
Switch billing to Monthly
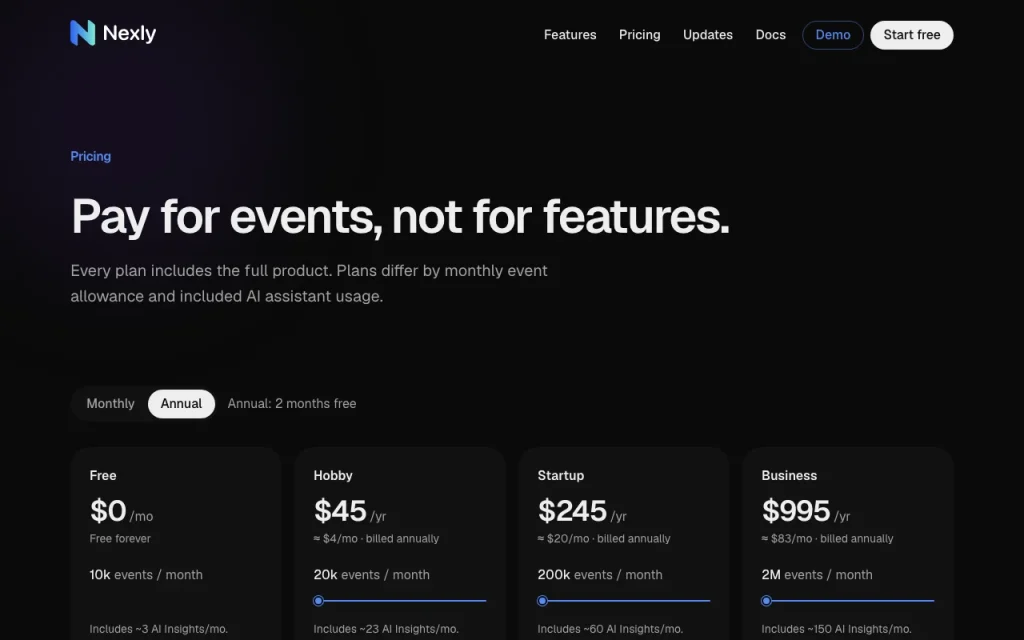(x=110, y=404)
